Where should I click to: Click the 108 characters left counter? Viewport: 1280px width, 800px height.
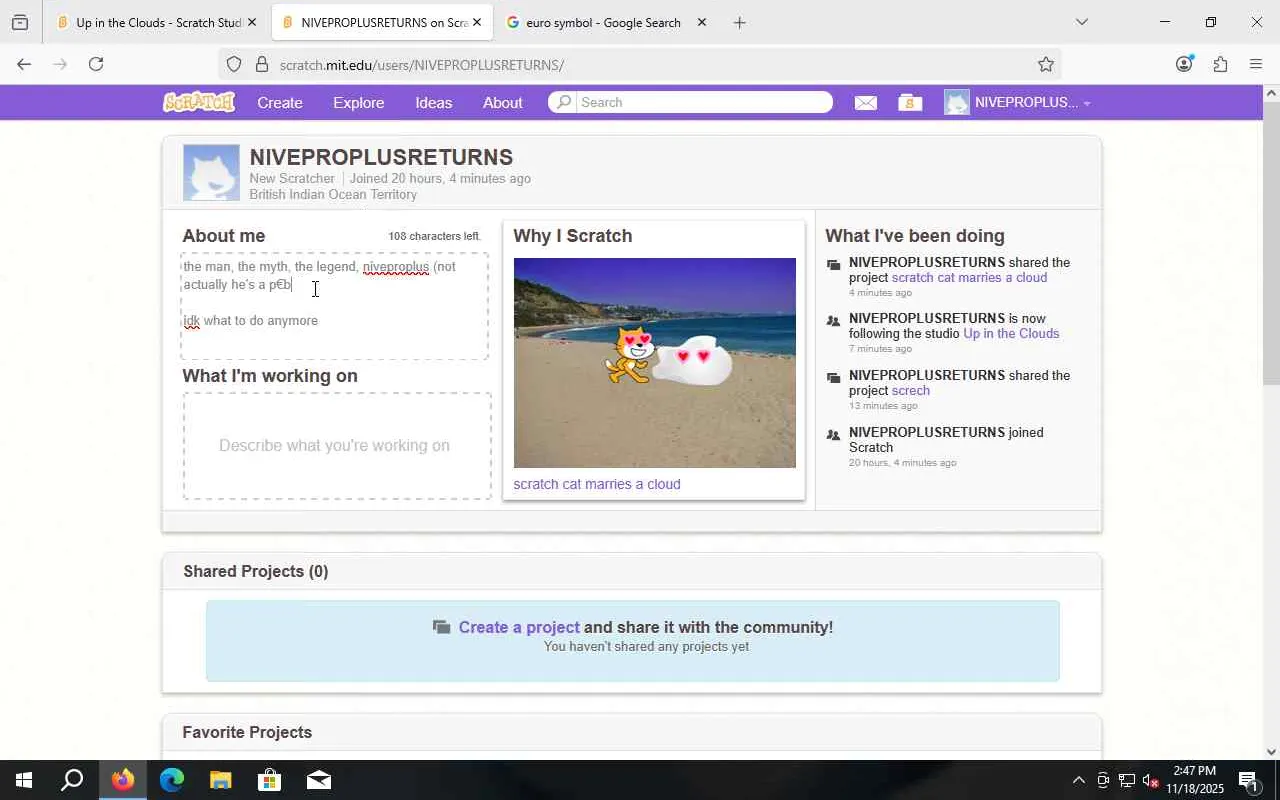pos(434,237)
